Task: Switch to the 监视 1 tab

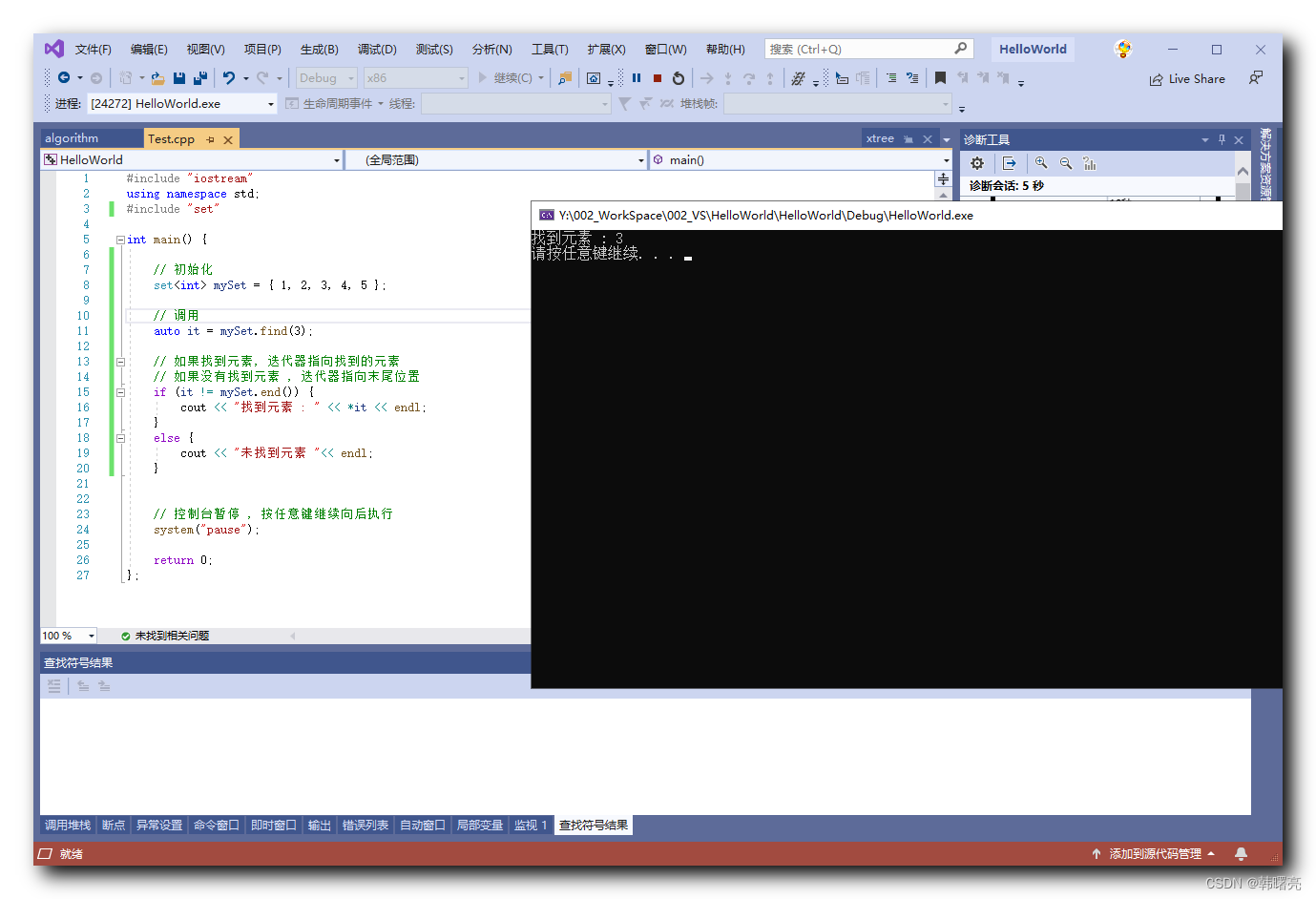Action: pyautogui.click(x=531, y=825)
